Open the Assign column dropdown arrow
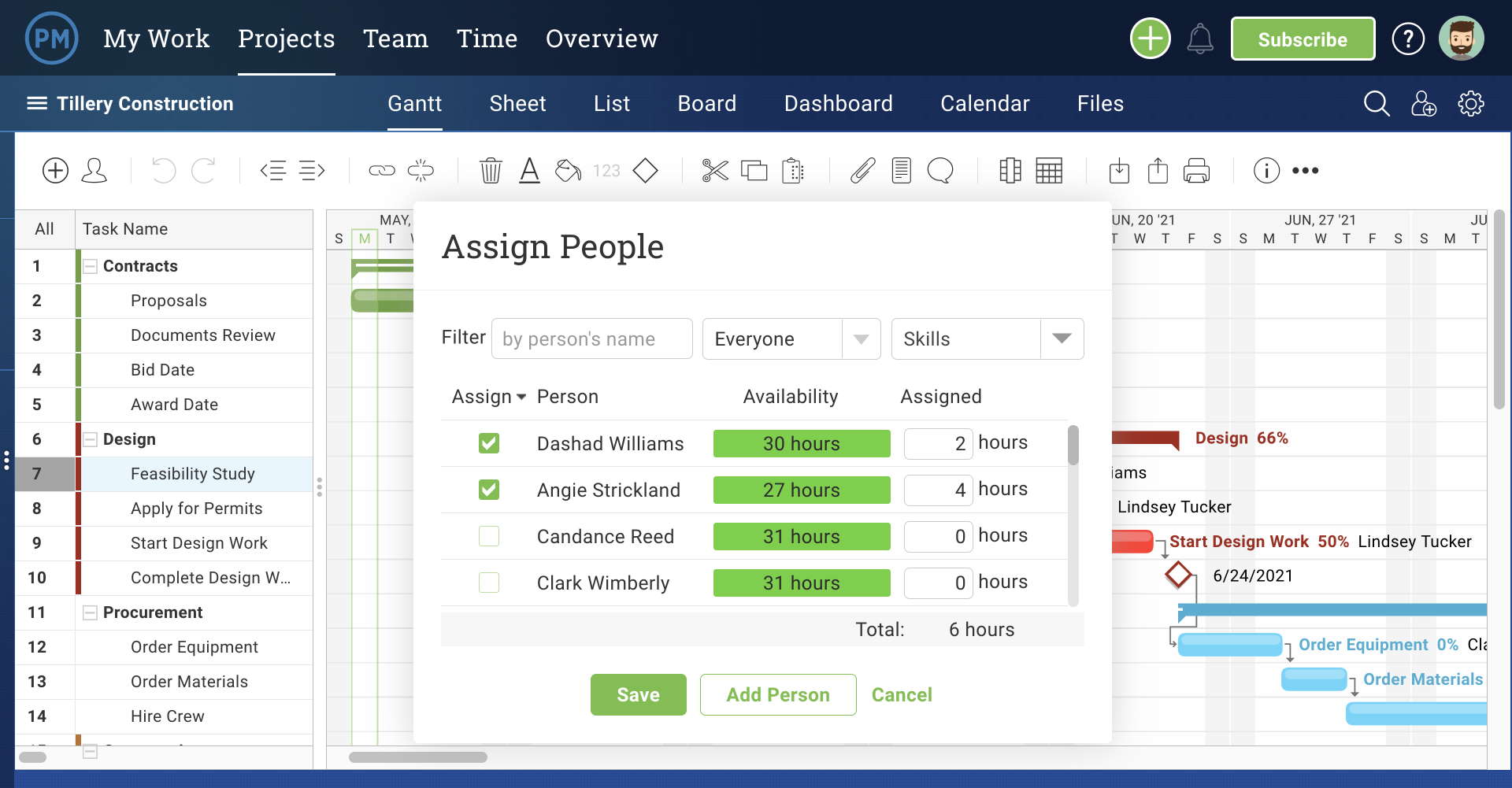 click(521, 398)
